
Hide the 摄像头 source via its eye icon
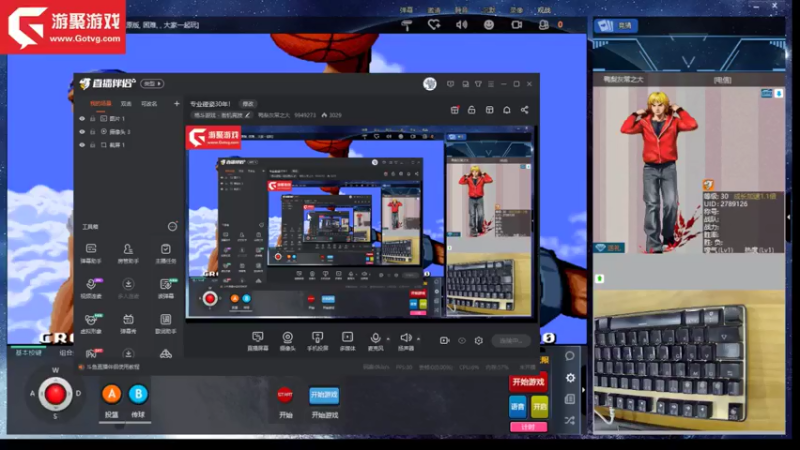[82, 132]
